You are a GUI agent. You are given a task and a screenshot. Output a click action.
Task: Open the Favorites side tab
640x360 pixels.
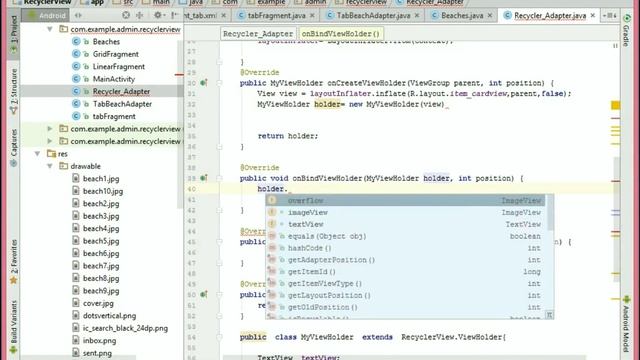(x=14, y=261)
